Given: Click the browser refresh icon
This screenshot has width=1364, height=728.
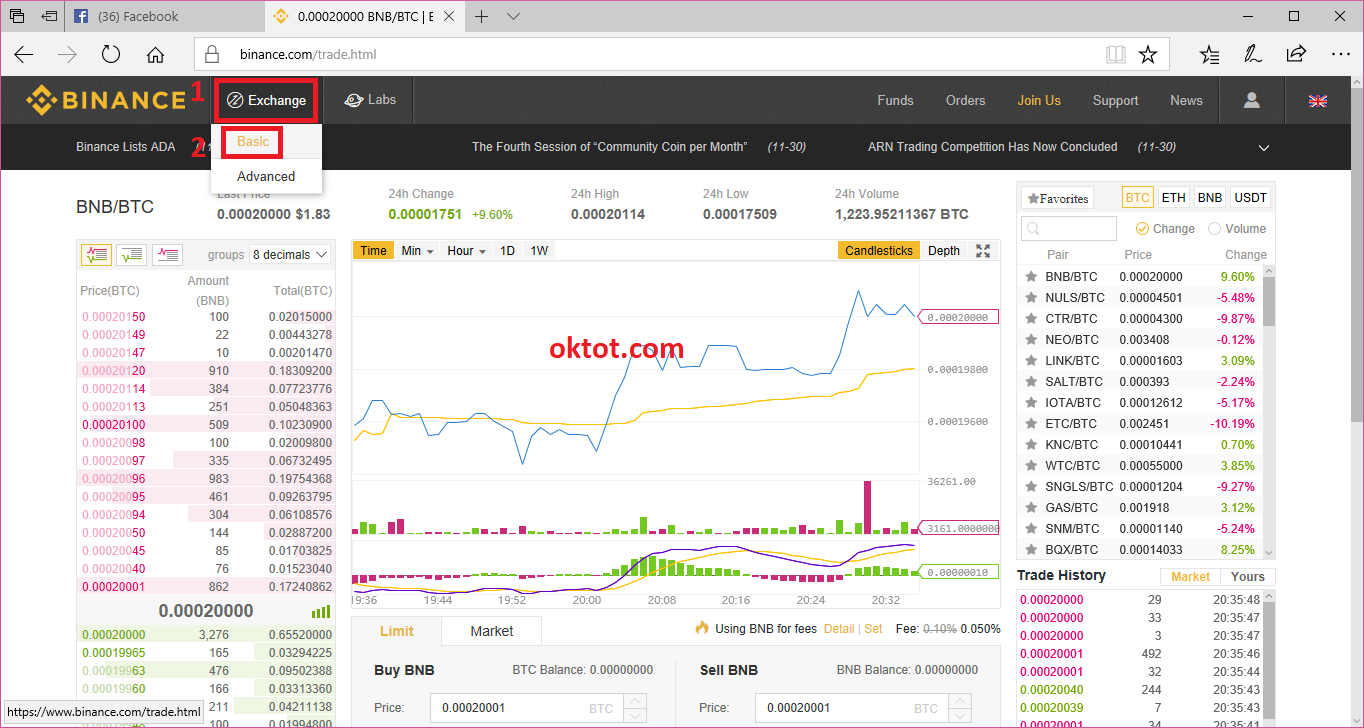Looking at the screenshot, I should point(110,54).
